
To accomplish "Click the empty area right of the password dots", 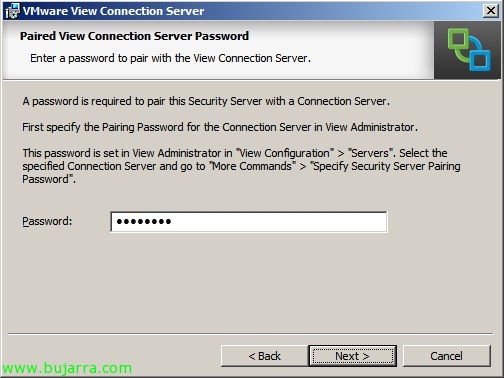I will pyautogui.click(x=279, y=222).
